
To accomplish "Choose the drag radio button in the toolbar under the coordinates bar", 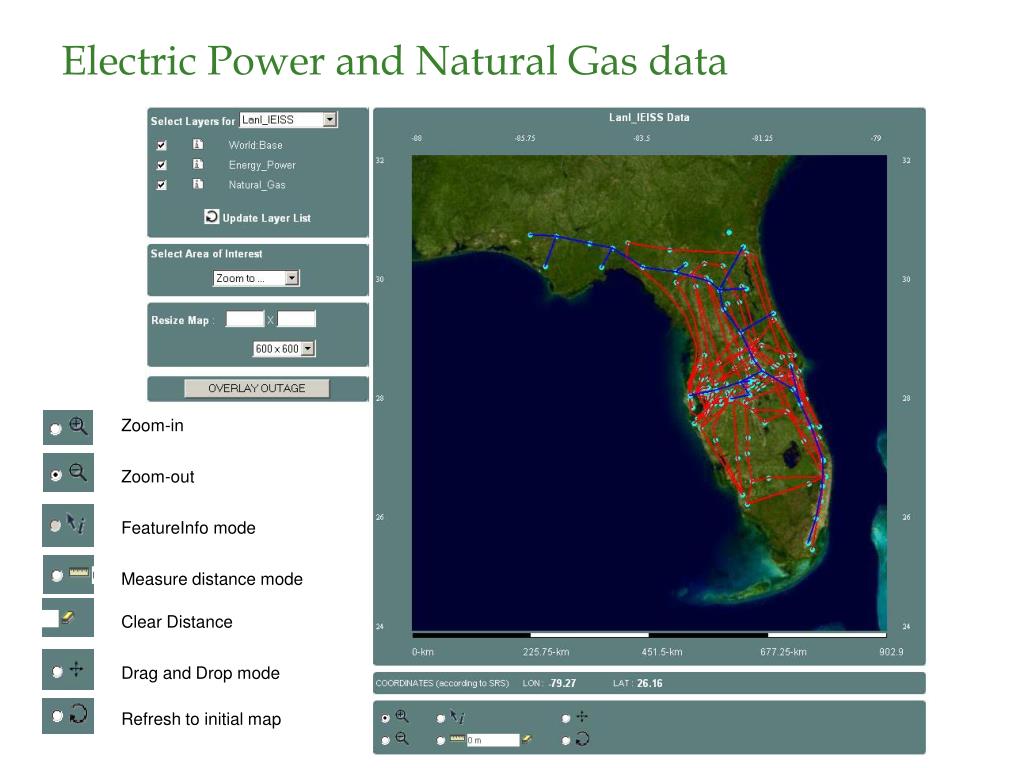I will click(566, 718).
